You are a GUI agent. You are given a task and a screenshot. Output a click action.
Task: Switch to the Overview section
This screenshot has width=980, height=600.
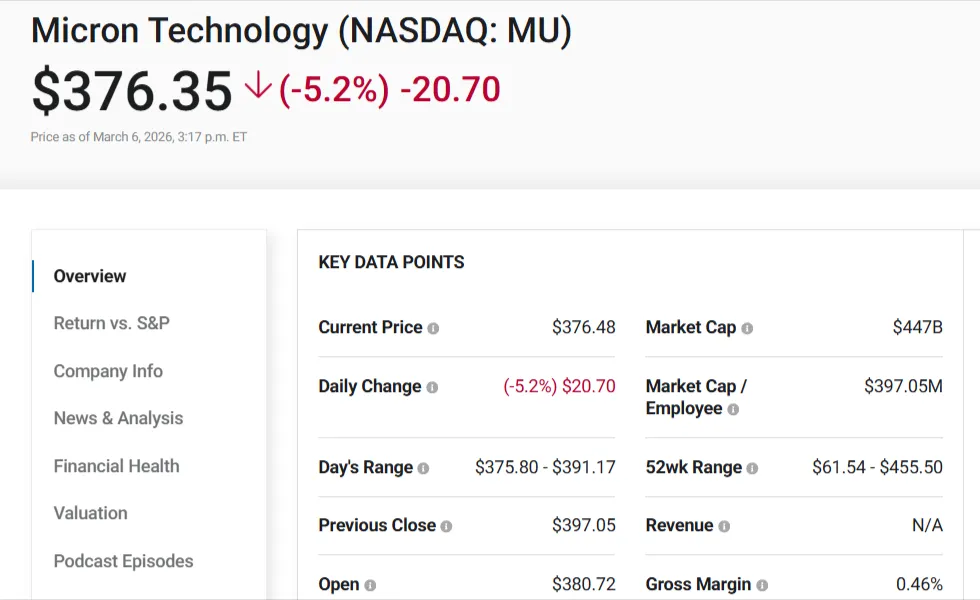(x=89, y=276)
